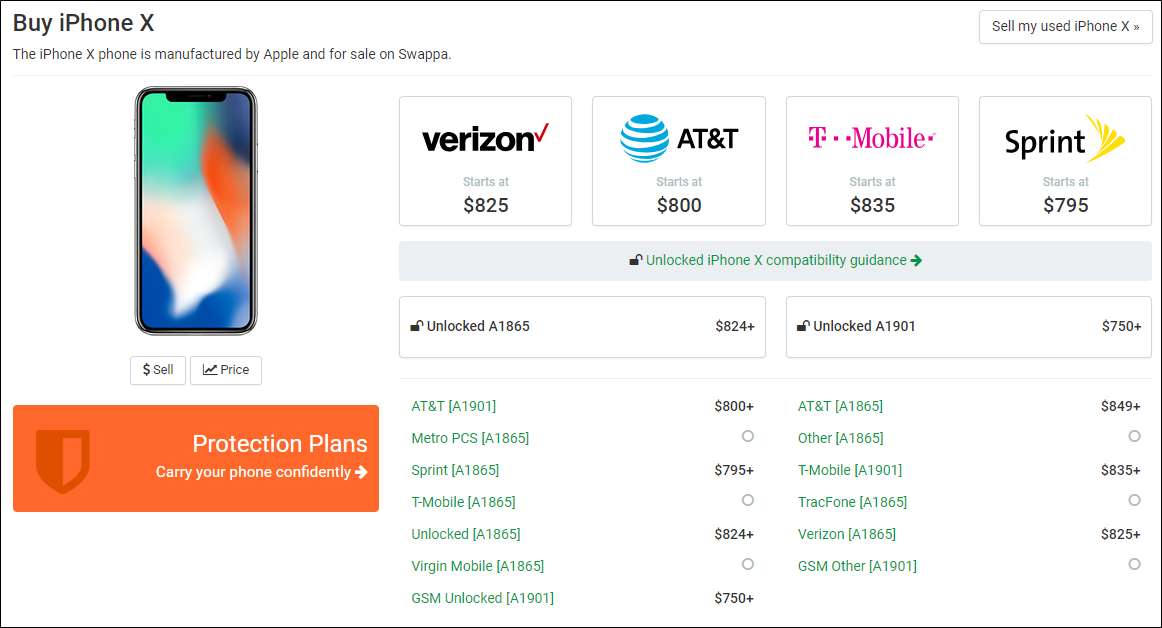Click the orange shield Protection Plans icon
The width and height of the screenshot is (1162, 628).
pyautogui.click(x=63, y=460)
